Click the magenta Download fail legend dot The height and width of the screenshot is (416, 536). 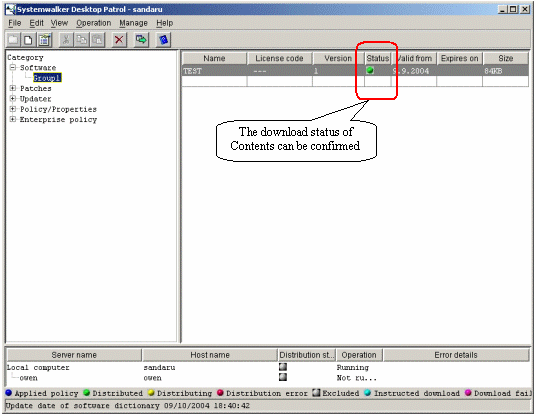point(468,393)
